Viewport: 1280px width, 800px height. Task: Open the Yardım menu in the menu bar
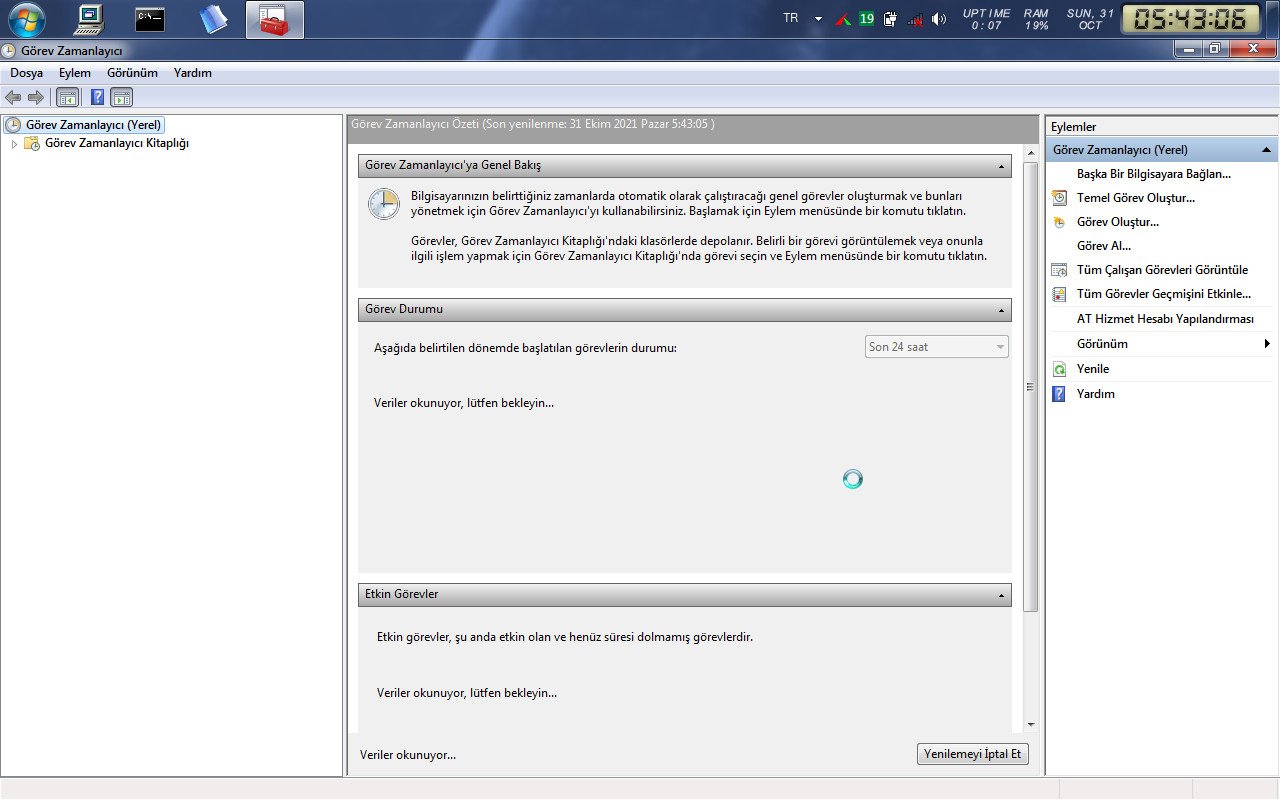coord(193,73)
